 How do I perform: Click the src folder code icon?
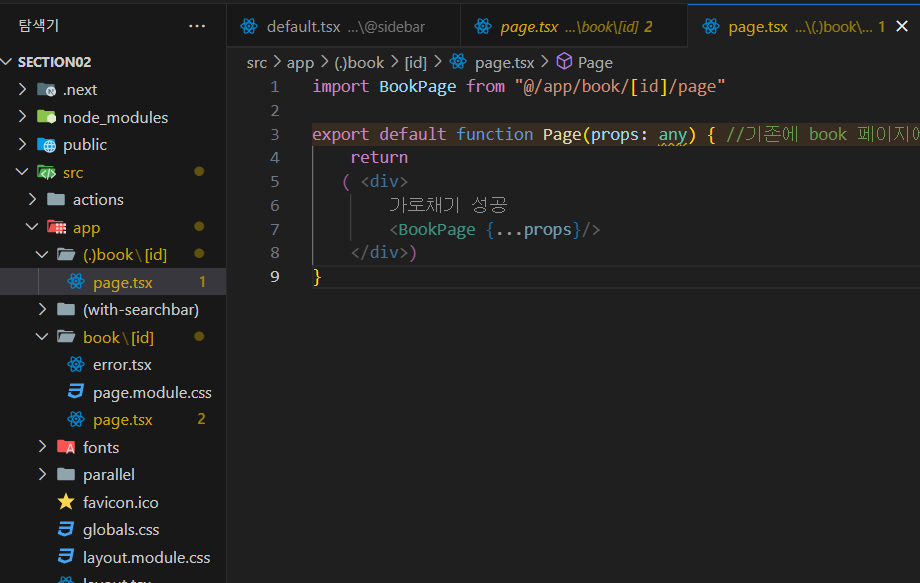coord(46,172)
